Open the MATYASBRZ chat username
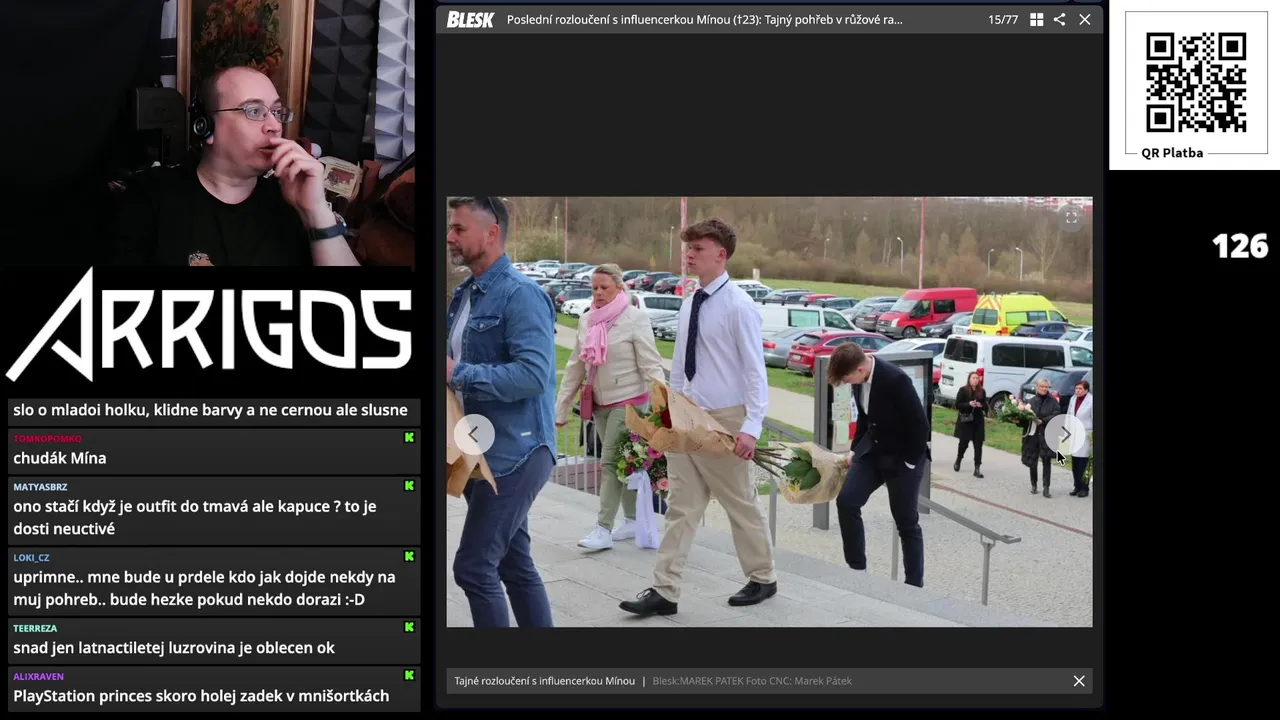Viewport: 1280px width, 720px height. (40, 487)
